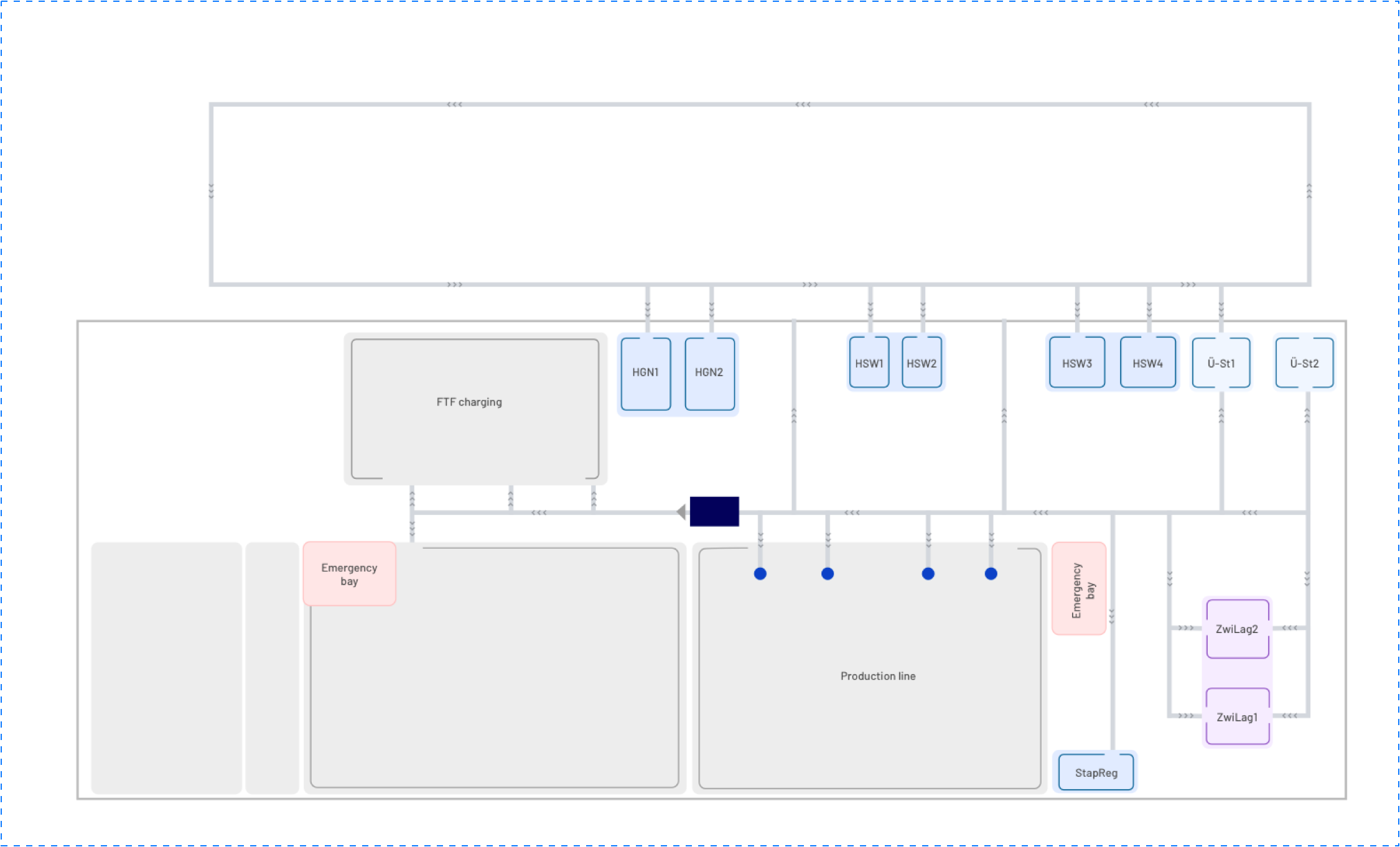Select the Ü-St2 transfer station
This screenshot has width=1400, height=847.
point(1304,363)
